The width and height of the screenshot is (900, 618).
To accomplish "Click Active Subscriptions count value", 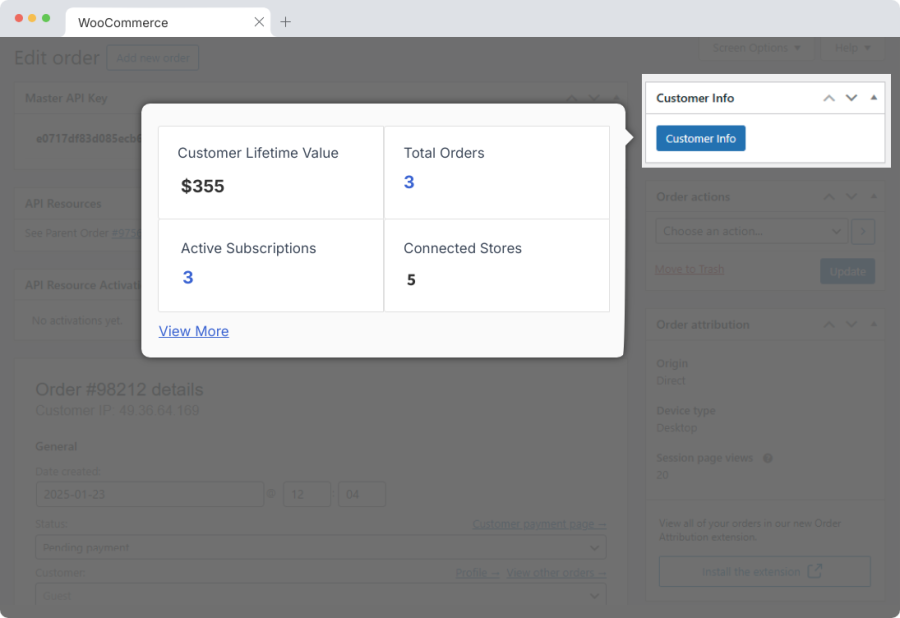I will click(x=188, y=277).
